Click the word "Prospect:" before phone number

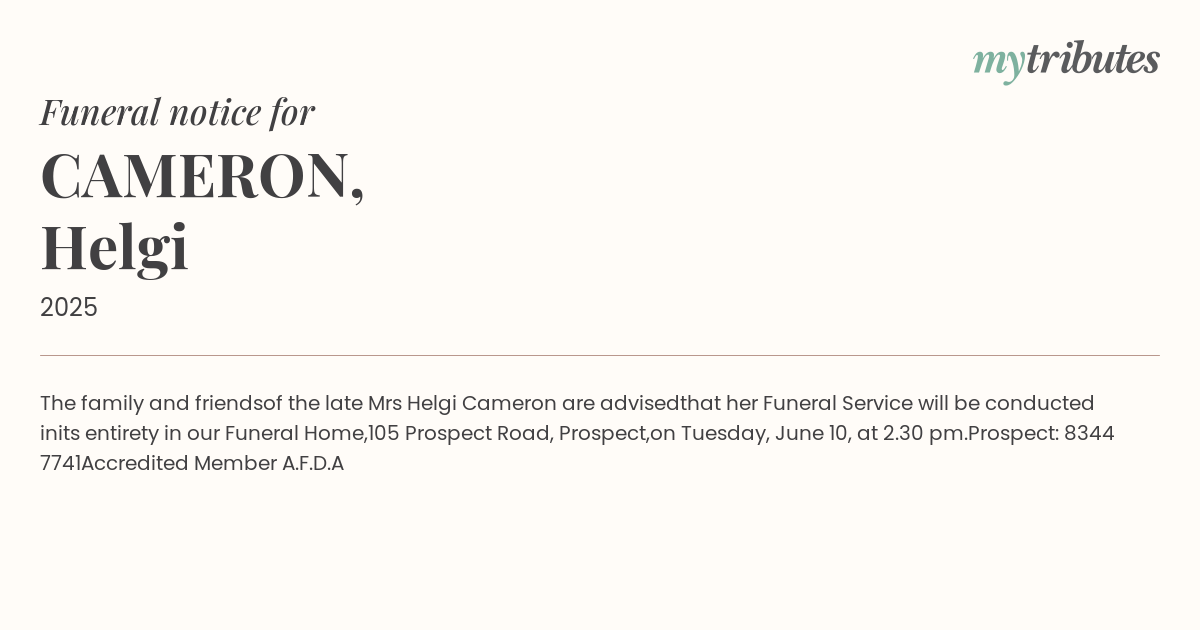tap(1013, 433)
